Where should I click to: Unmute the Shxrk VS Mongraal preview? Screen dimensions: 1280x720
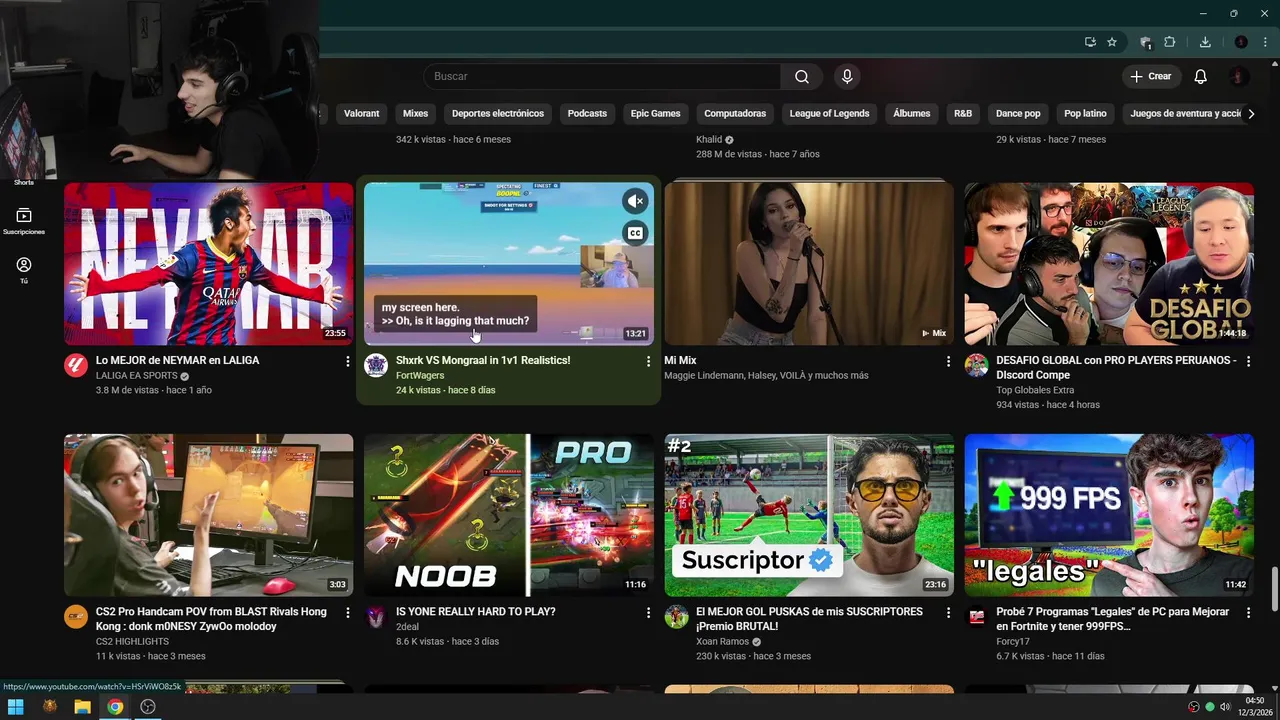pyautogui.click(x=635, y=201)
